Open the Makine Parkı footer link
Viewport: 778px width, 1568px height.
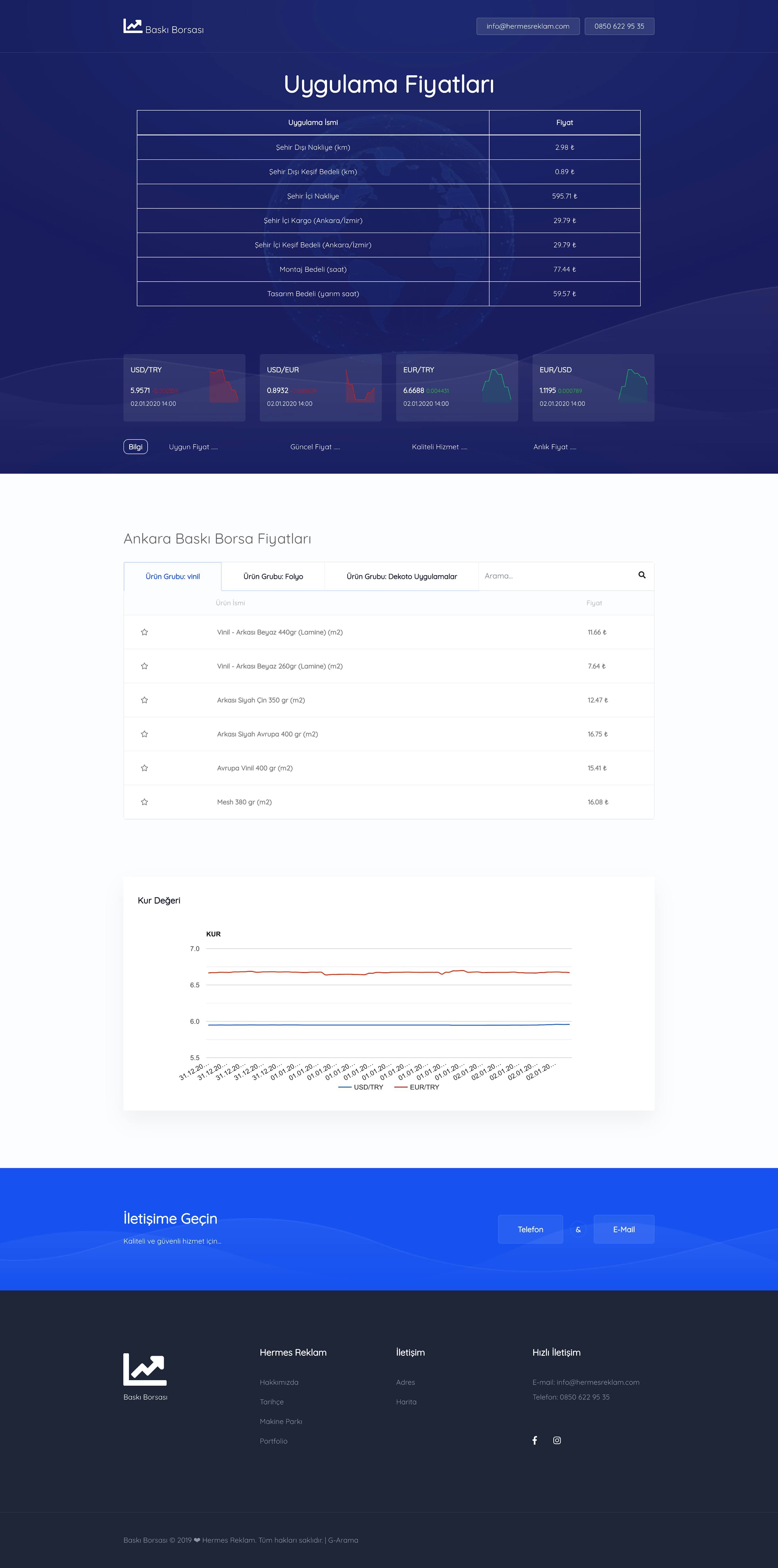[x=281, y=1421]
